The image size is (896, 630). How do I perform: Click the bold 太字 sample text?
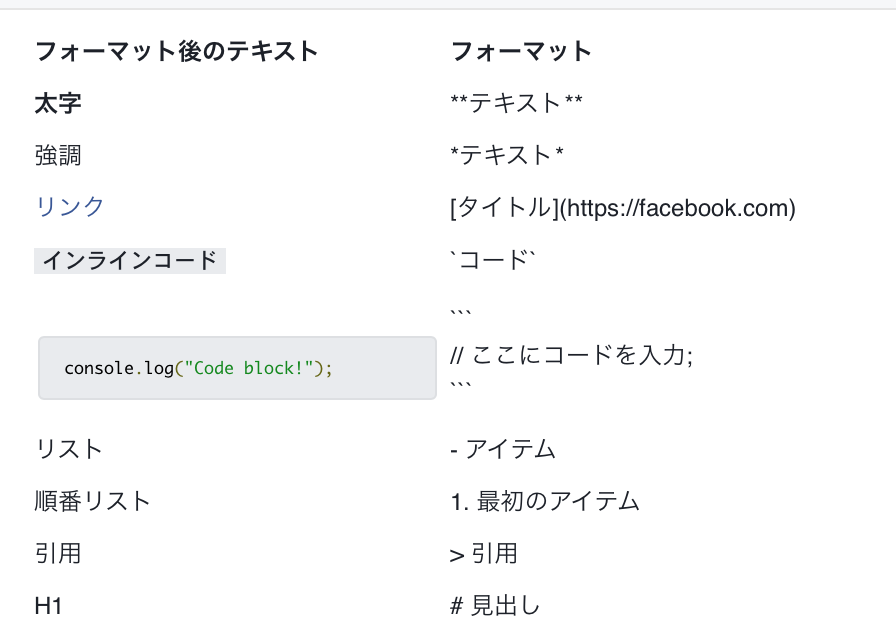tap(58, 103)
